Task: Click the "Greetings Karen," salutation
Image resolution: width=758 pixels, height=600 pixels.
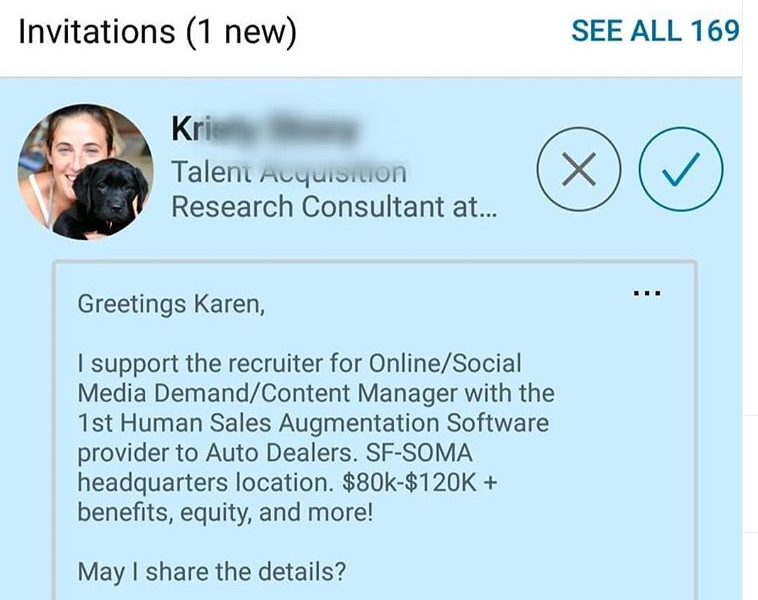Action: (171, 302)
